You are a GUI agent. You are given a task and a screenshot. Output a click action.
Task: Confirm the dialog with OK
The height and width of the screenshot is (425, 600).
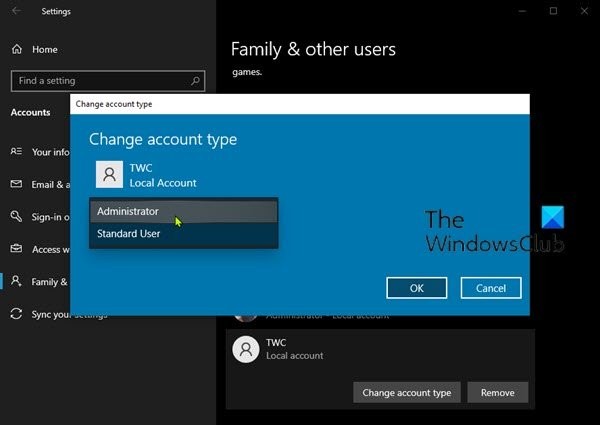(417, 288)
